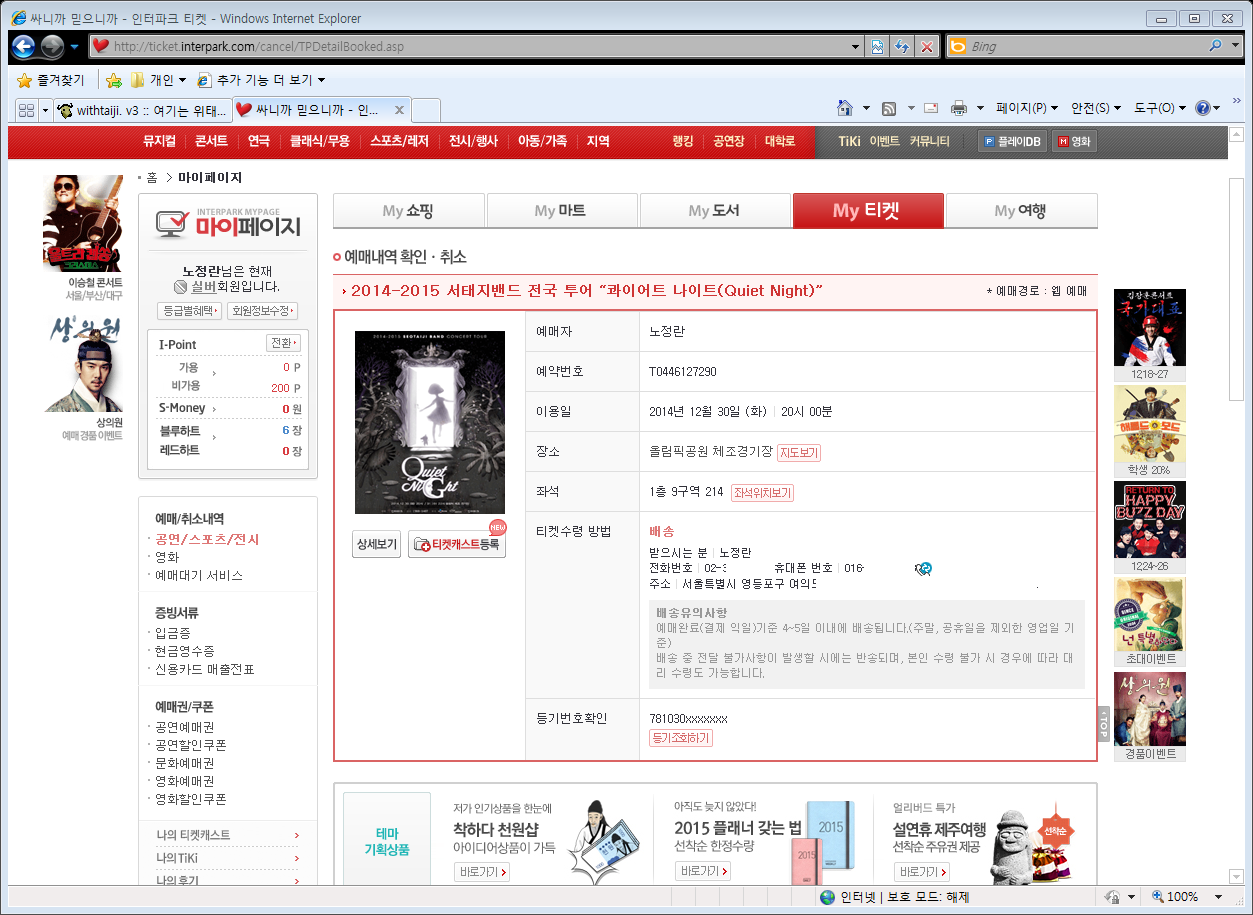Image resolution: width=1253 pixels, height=915 pixels.
Task: Click the Refresh page icon
Action: [901, 46]
